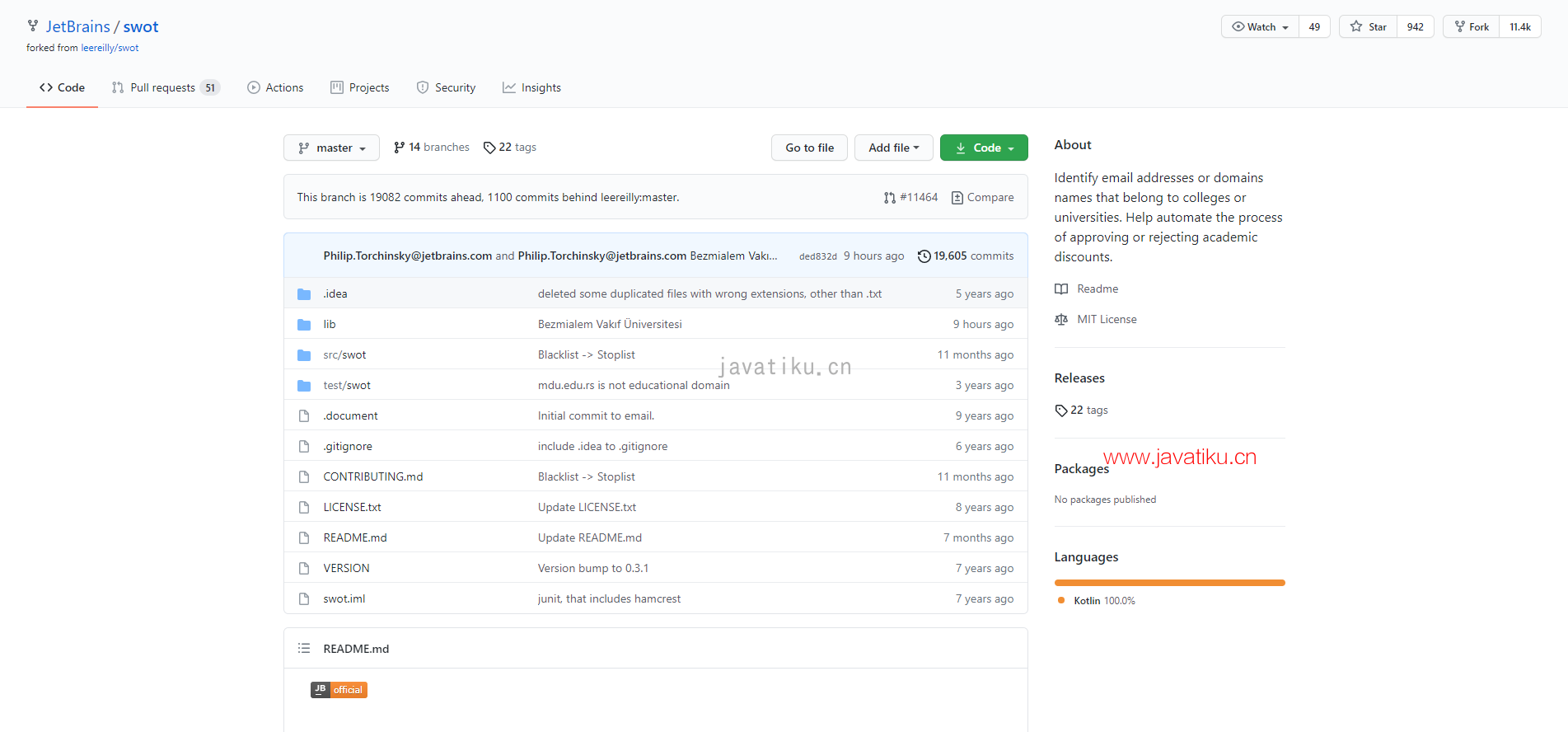Screen dimensions: 1568x732
Task: Click the Star button
Action: point(1368,27)
